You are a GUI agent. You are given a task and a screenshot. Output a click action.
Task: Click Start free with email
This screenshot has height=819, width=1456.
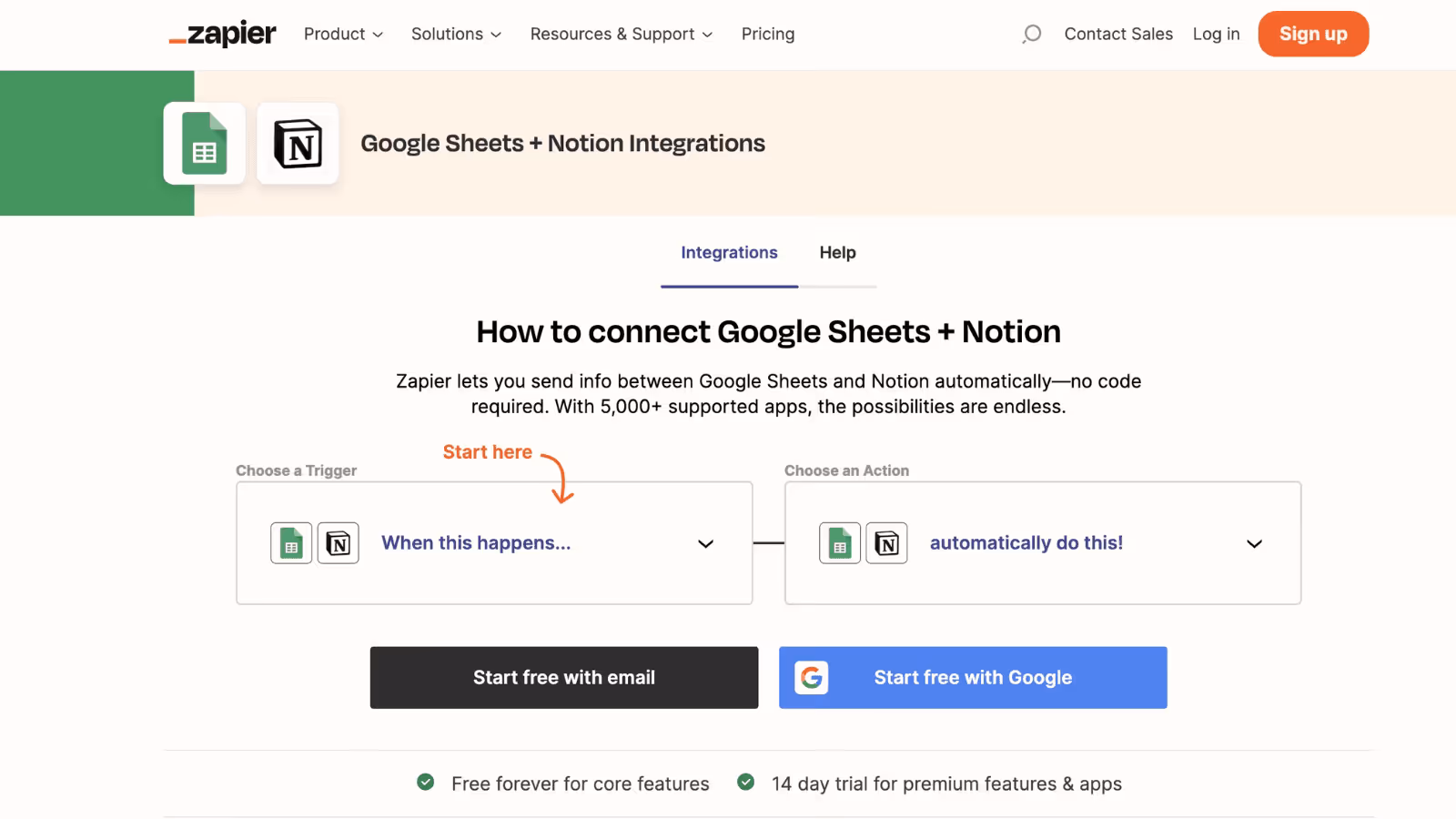[x=564, y=678]
